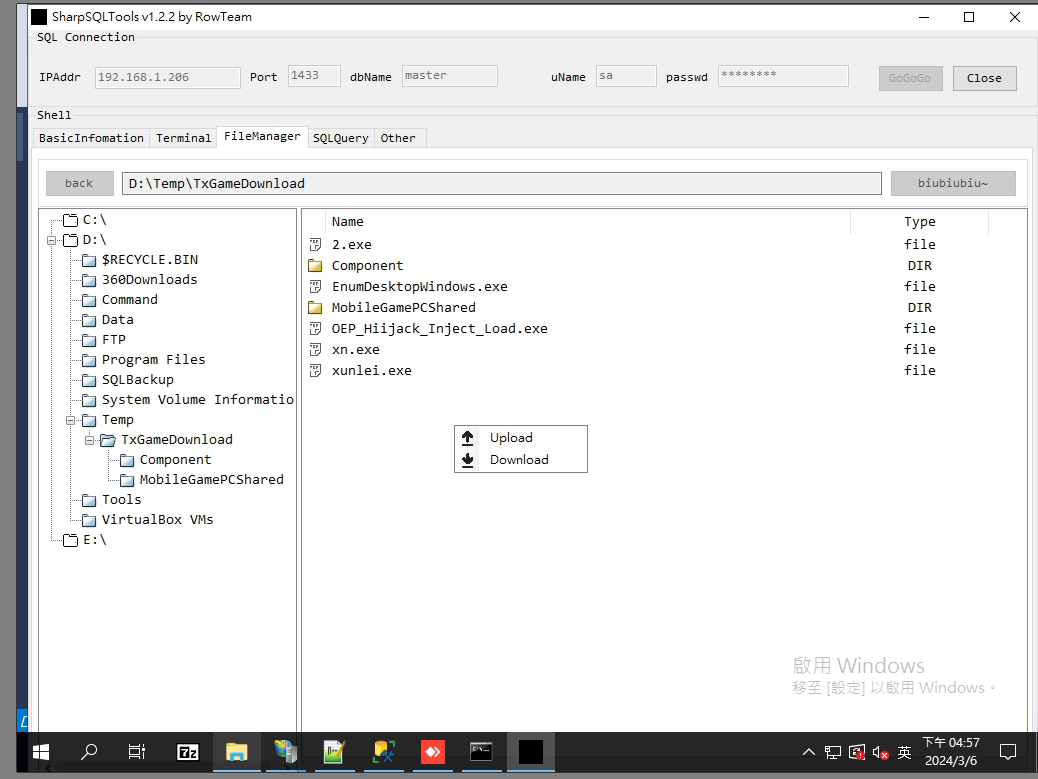The width and height of the screenshot is (1038, 779).
Task: Click the file icon beside OEP_Hiijack_Inject_Load.exe
Action: (x=315, y=329)
